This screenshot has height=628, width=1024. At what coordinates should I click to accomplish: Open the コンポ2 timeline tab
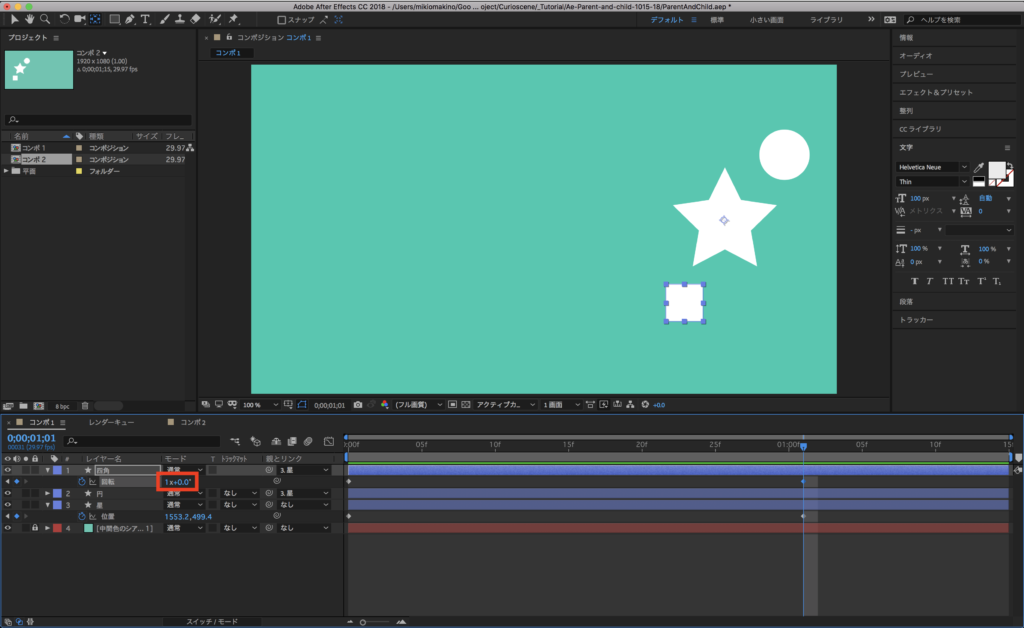(x=193, y=423)
